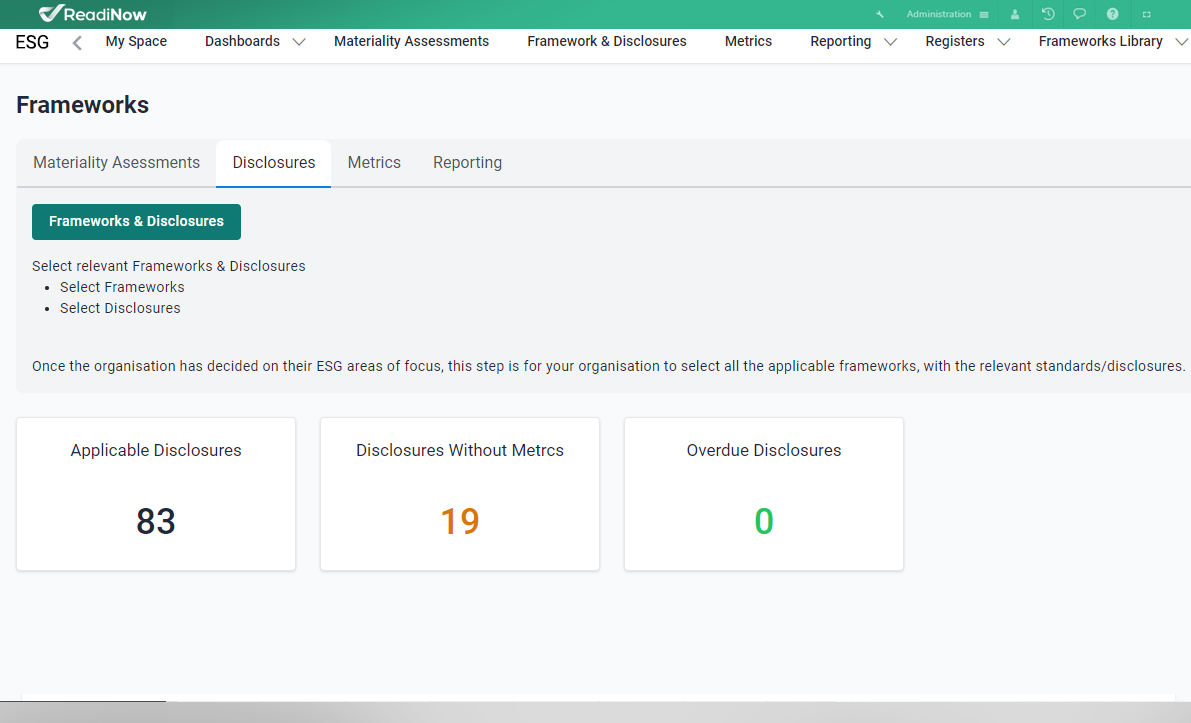Select the Disclosures tab
1191x723 pixels.
(273, 163)
